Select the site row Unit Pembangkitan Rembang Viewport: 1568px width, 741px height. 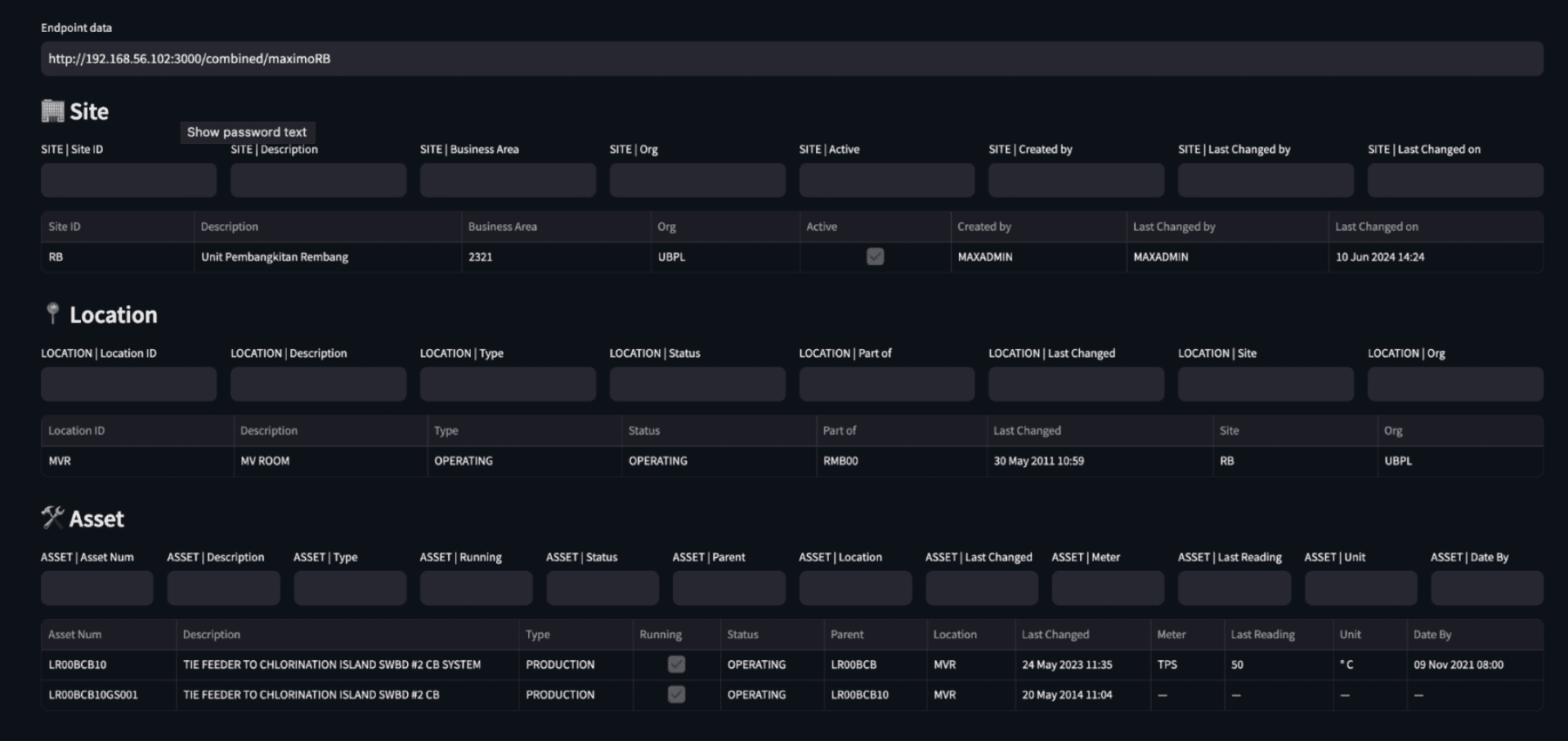click(327, 257)
